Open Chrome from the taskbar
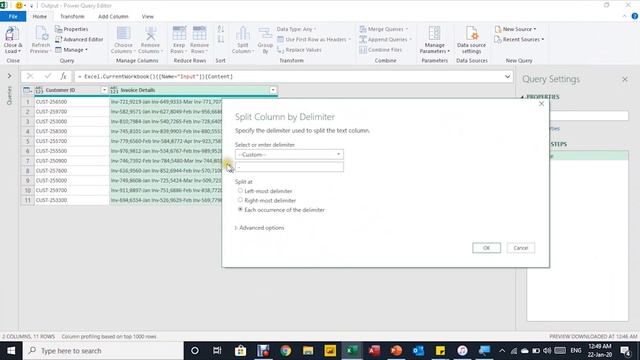640x360 pixels. tap(285, 351)
